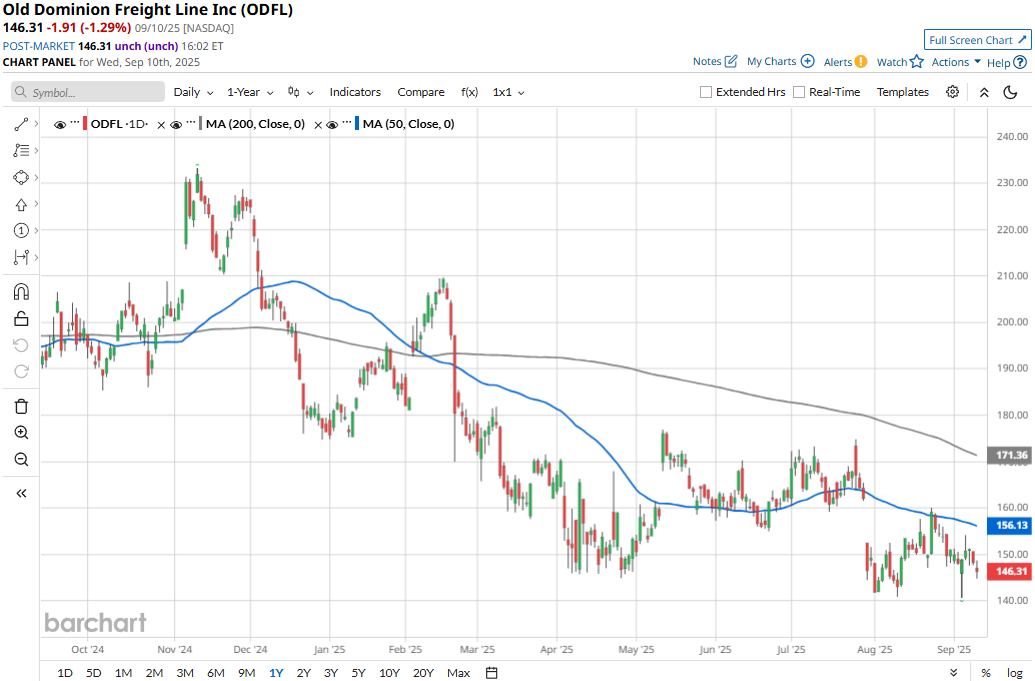Enable the Real-Time checkbox
The image size is (1035, 681).
click(x=799, y=92)
